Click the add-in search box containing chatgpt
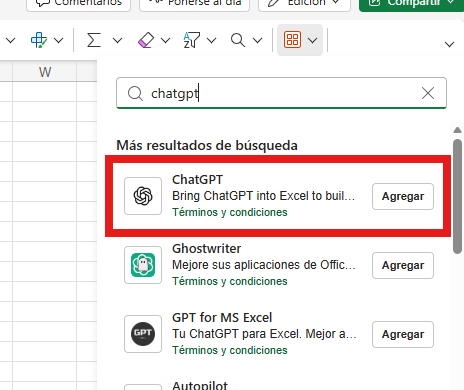Viewport: 464px width, 390px height. 281,93
